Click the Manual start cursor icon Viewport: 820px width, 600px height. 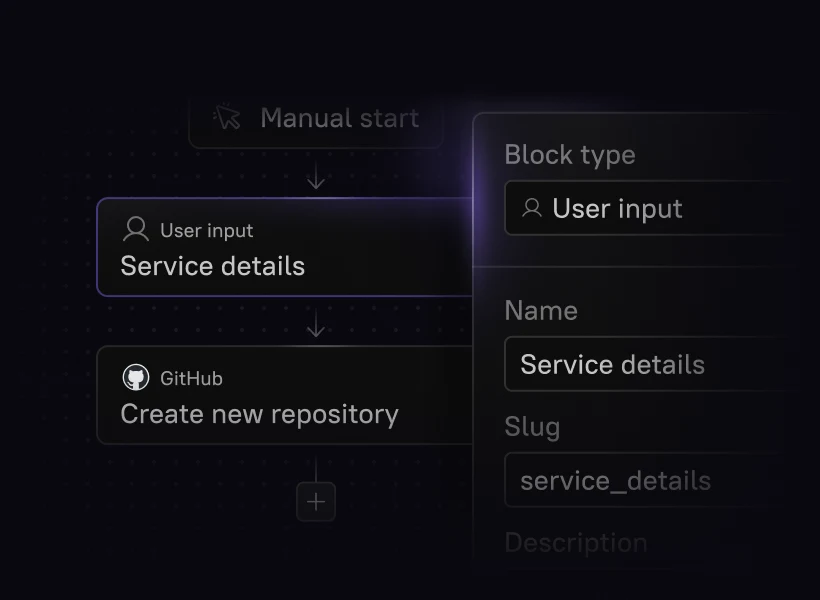tap(228, 118)
